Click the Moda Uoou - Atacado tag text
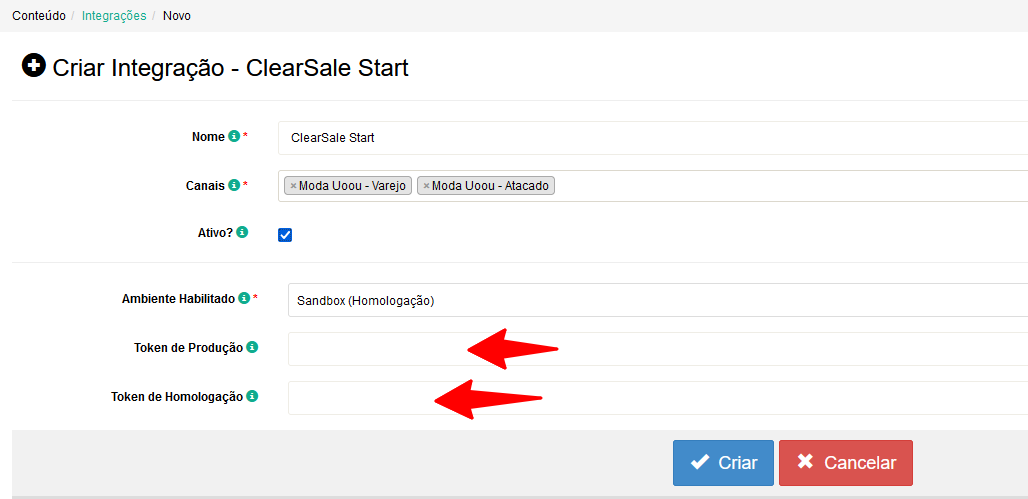The image size is (1028, 499). (x=490, y=186)
